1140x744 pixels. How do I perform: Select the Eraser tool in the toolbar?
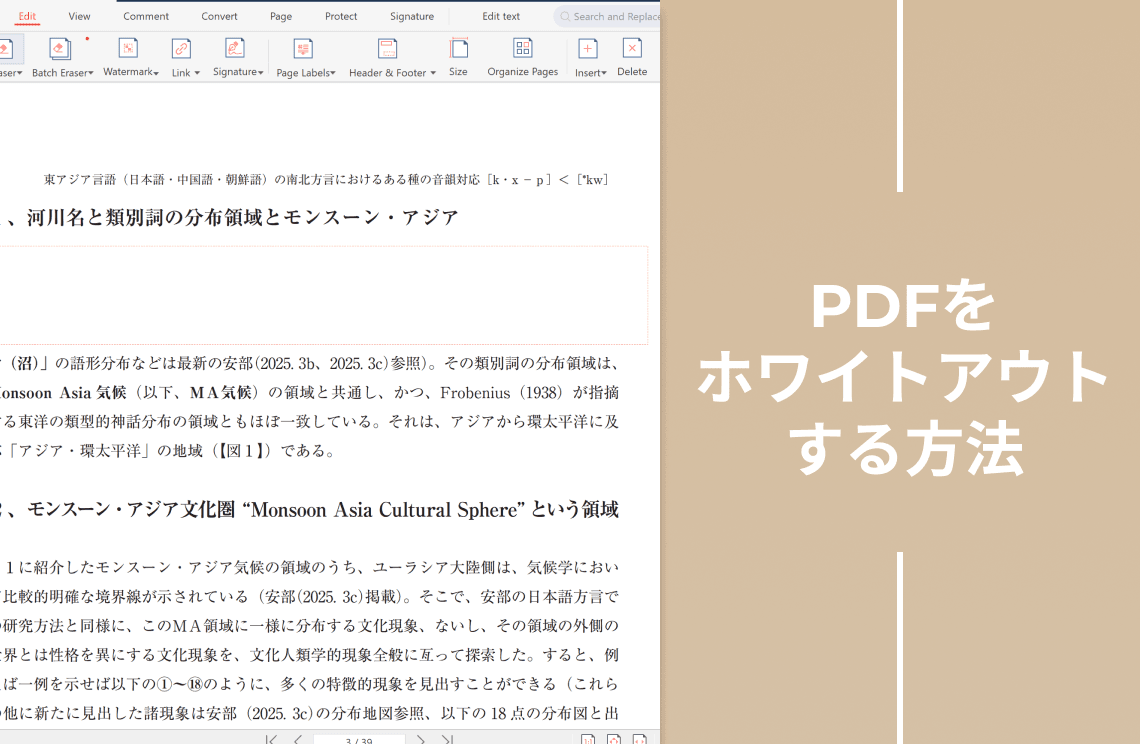[6, 50]
